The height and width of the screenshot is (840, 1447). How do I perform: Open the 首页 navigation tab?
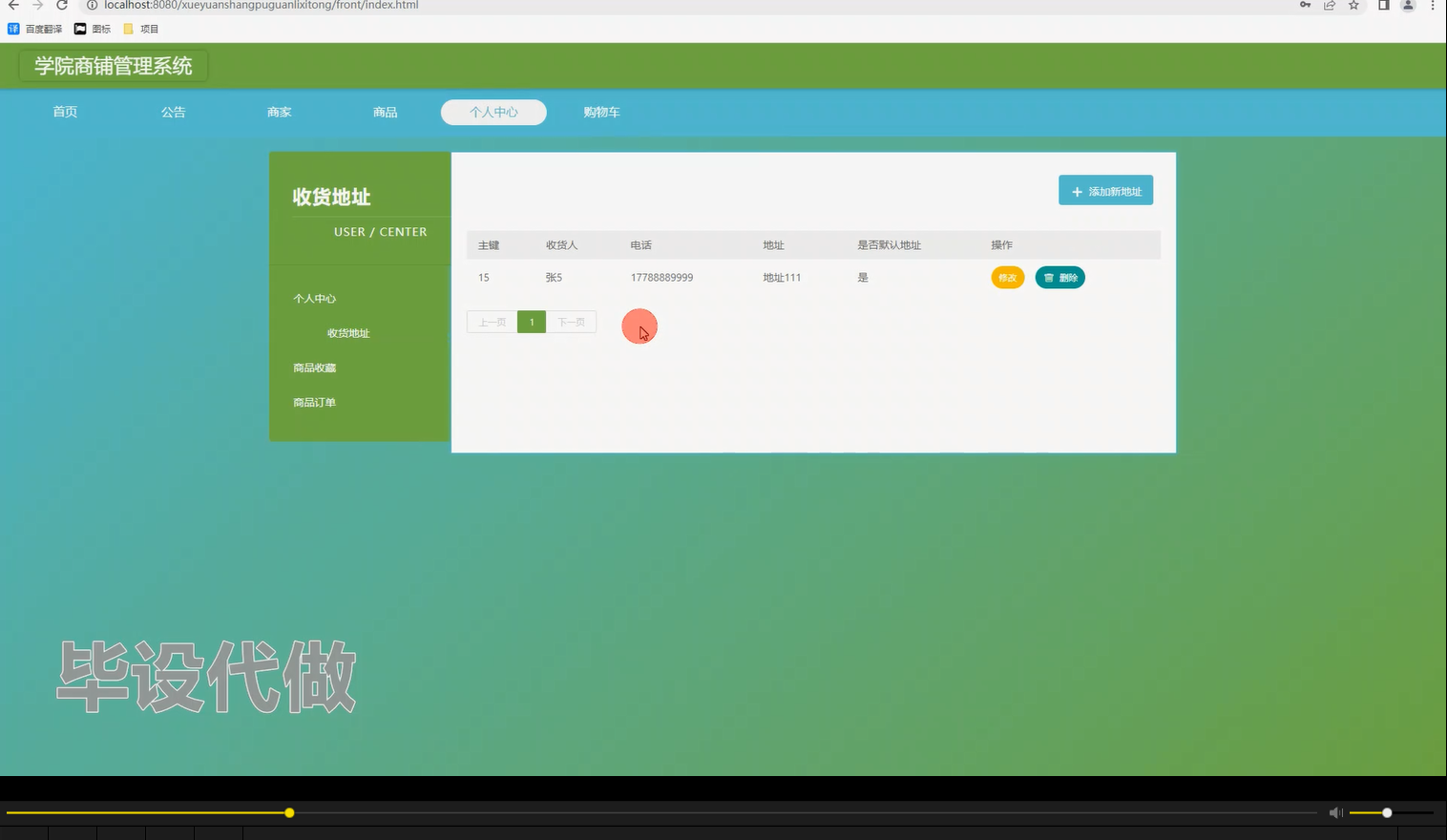click(x=64, y=112)
